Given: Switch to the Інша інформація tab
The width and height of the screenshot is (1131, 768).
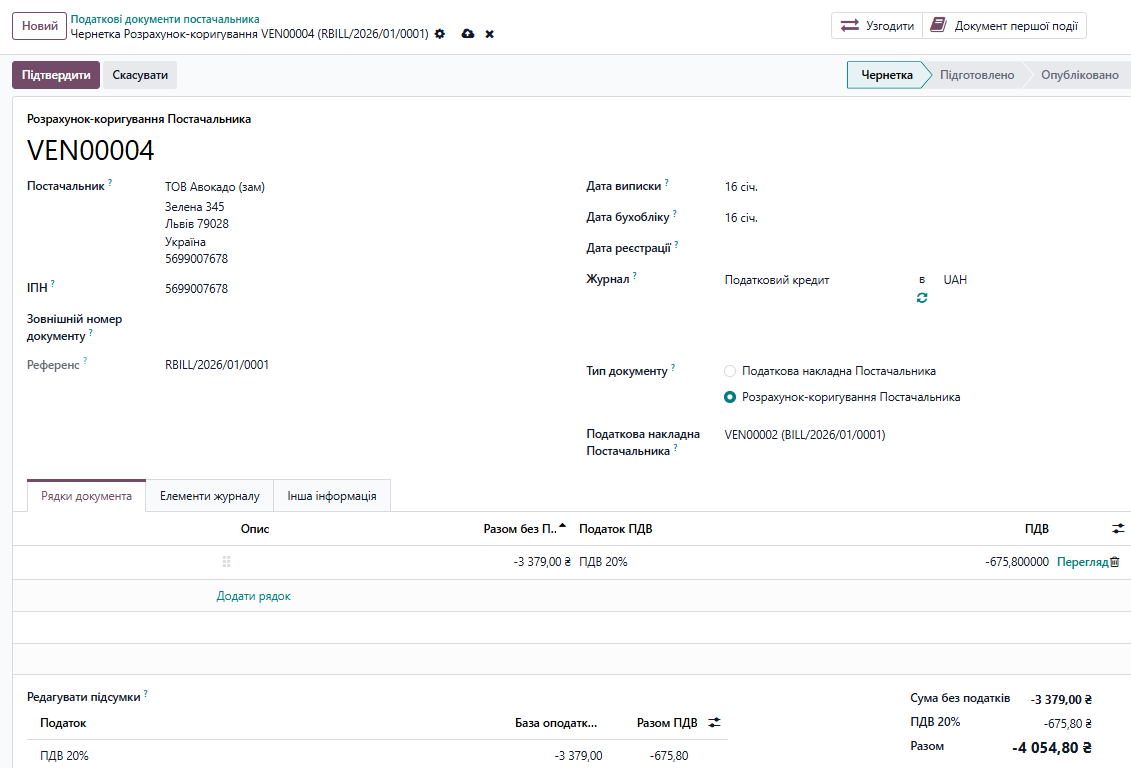Looking at the screenshot, I should tap(332, 496).
